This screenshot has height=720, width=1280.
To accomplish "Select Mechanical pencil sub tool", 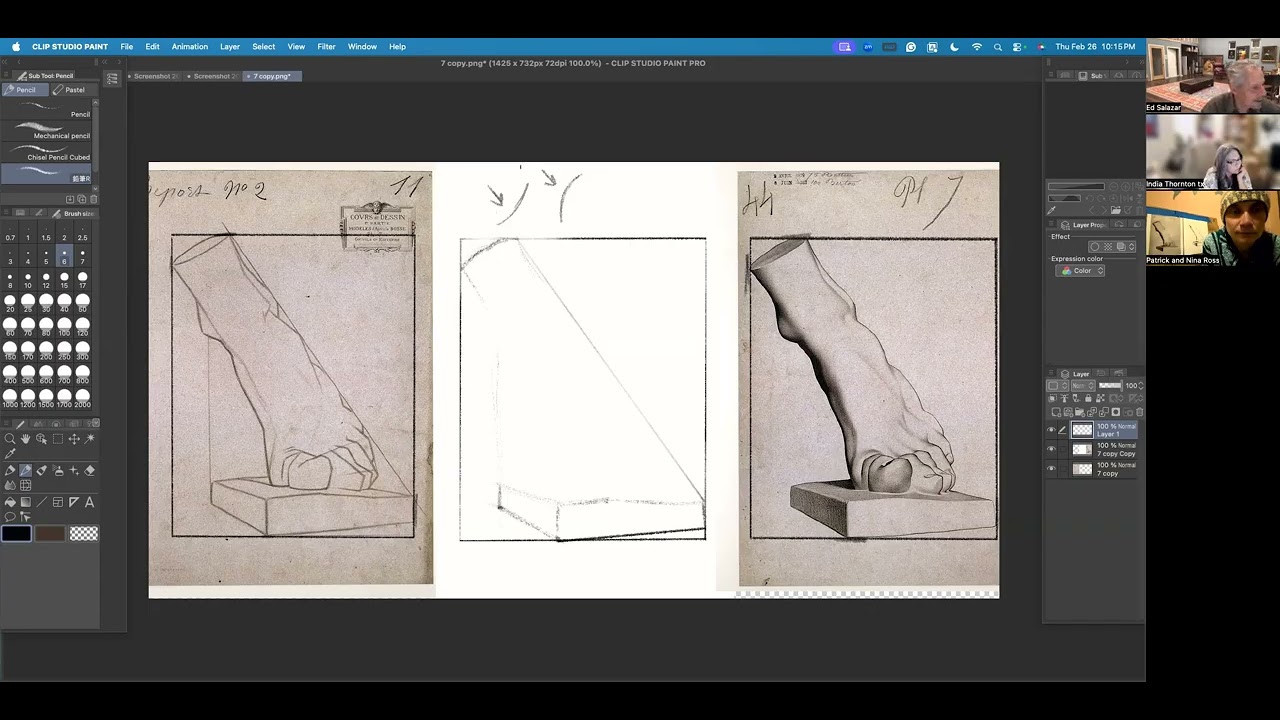I will (48, 132).
